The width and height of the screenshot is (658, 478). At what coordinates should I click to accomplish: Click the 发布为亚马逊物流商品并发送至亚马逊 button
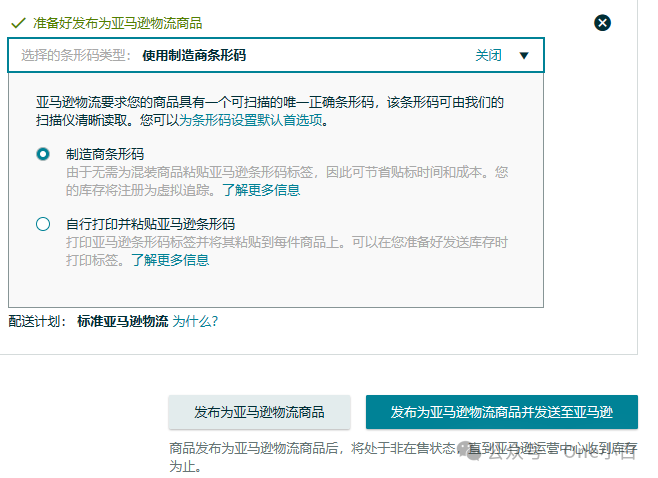pyautogui.click(x=502, y=412)
